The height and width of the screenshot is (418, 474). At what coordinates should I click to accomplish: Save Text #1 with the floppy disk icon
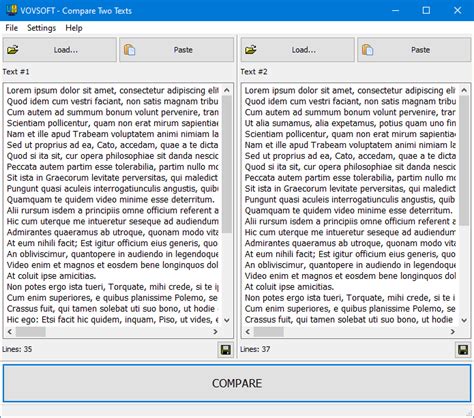pyautogui.click(x=226, y=350)
